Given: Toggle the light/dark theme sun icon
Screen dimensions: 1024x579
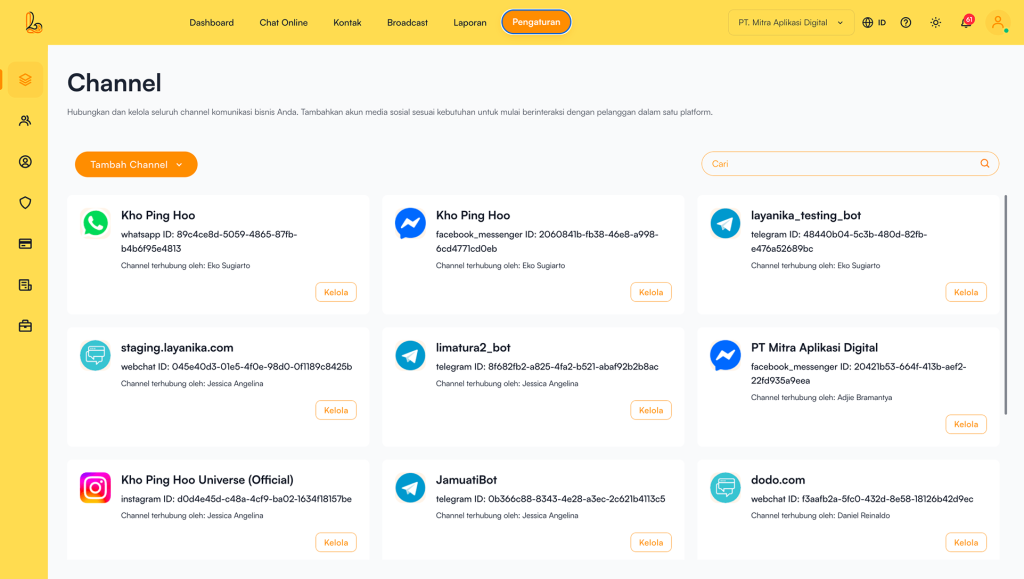Looking at the screenshot, I should pyautogui.click(x=935, y=22).
